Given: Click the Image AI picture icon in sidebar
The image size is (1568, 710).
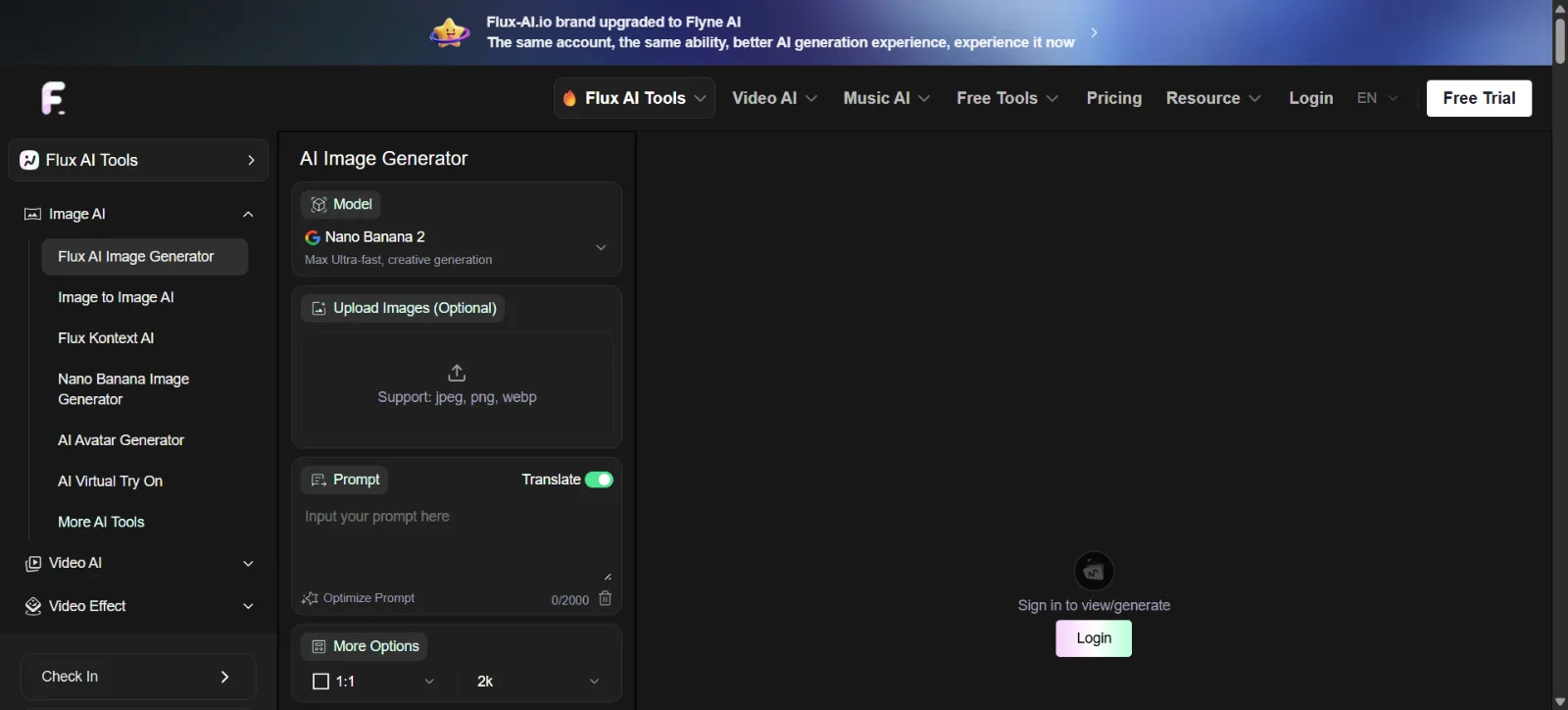Looking at the screenshot, I should coord(32,214).
